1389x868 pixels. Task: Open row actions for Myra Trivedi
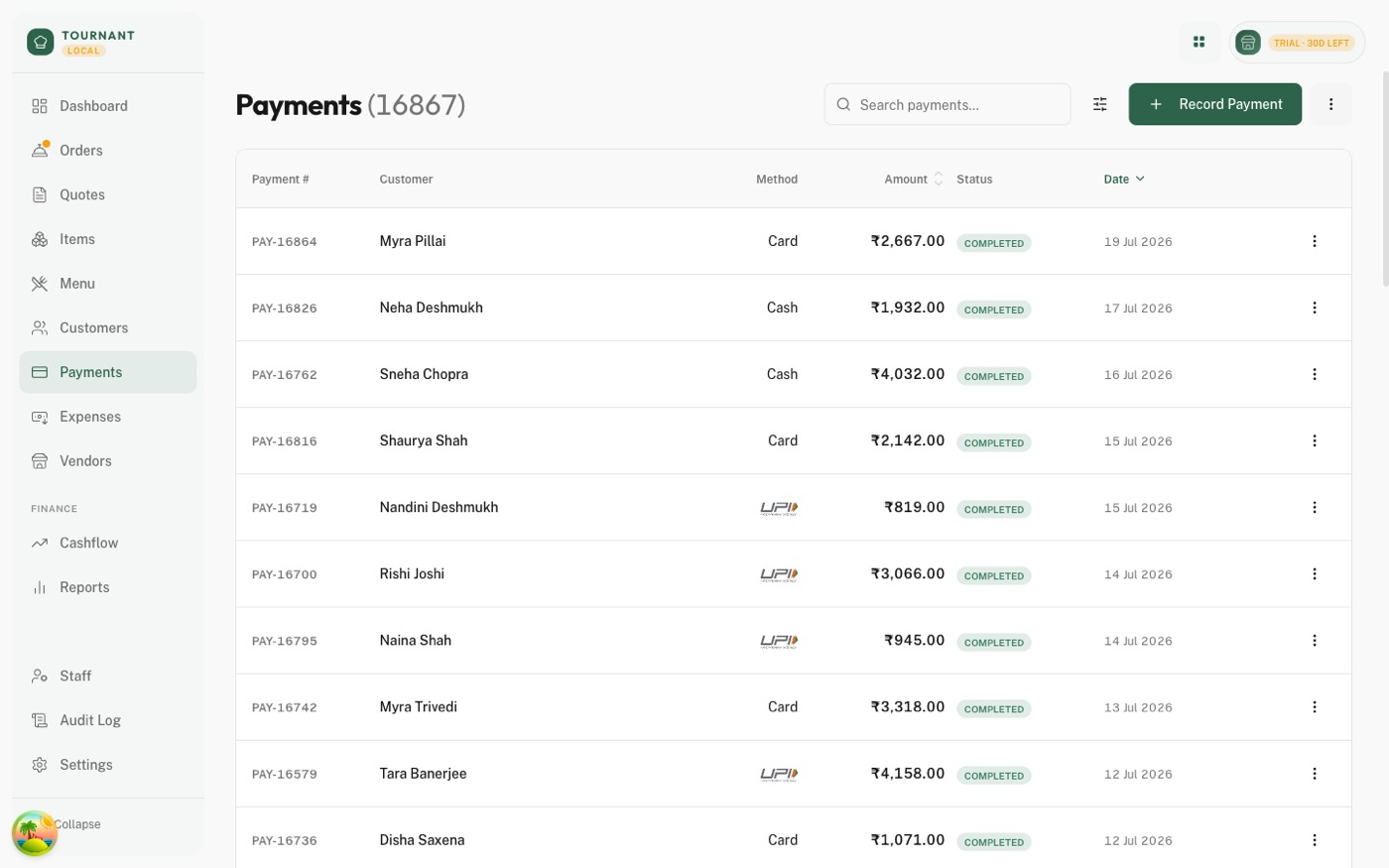point(1315,706)
